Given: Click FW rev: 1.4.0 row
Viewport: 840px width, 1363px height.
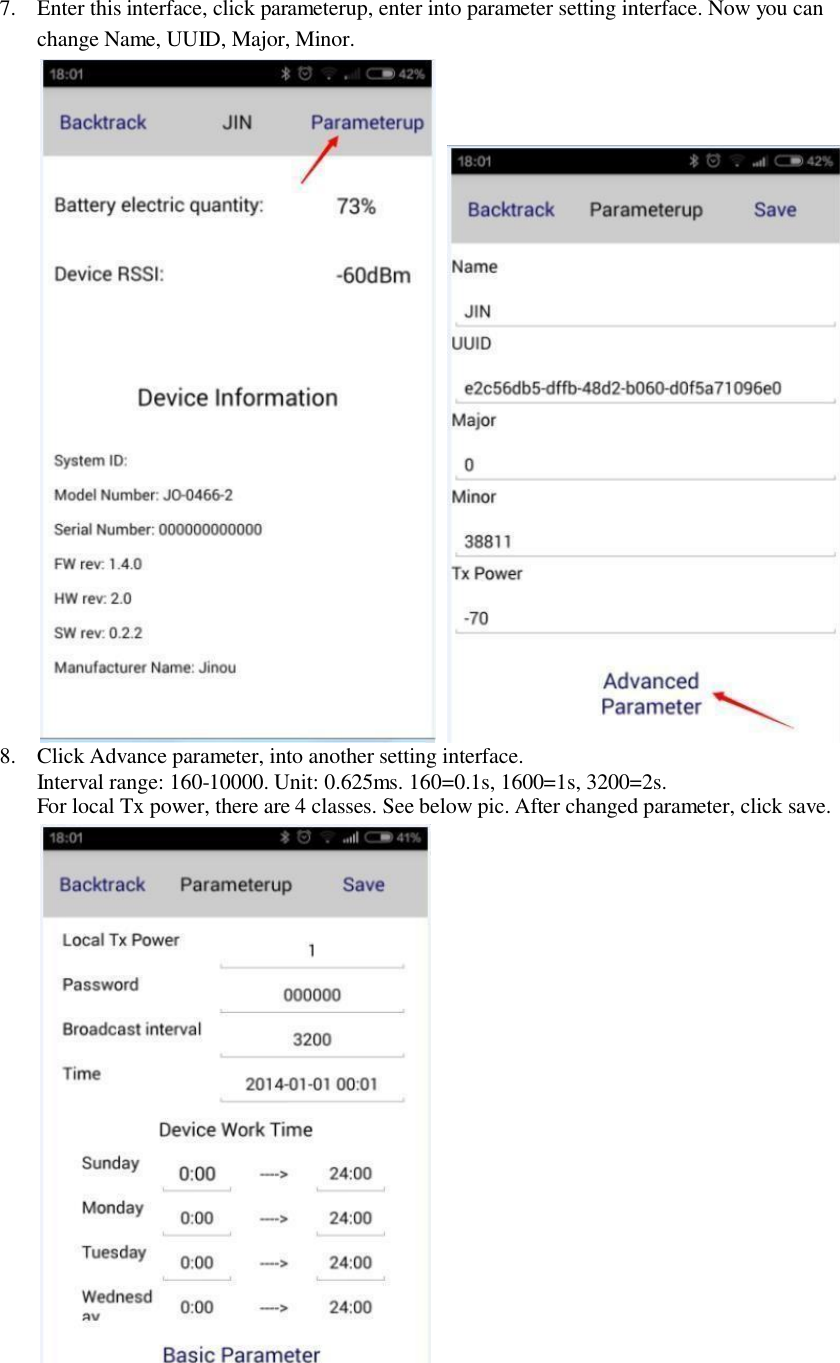Looking at the screenshot, I should pos(98,564).
